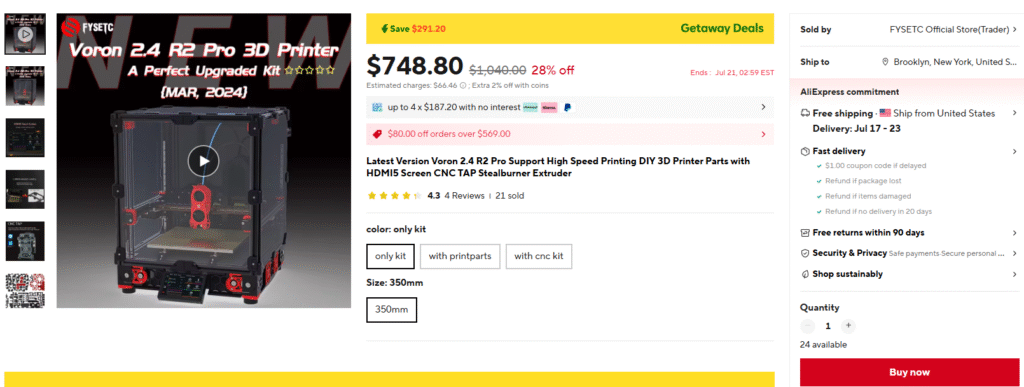Click the PayPal icon in installment row
This screenshot has width=1024, height=387.
click(x=567, y=107)
